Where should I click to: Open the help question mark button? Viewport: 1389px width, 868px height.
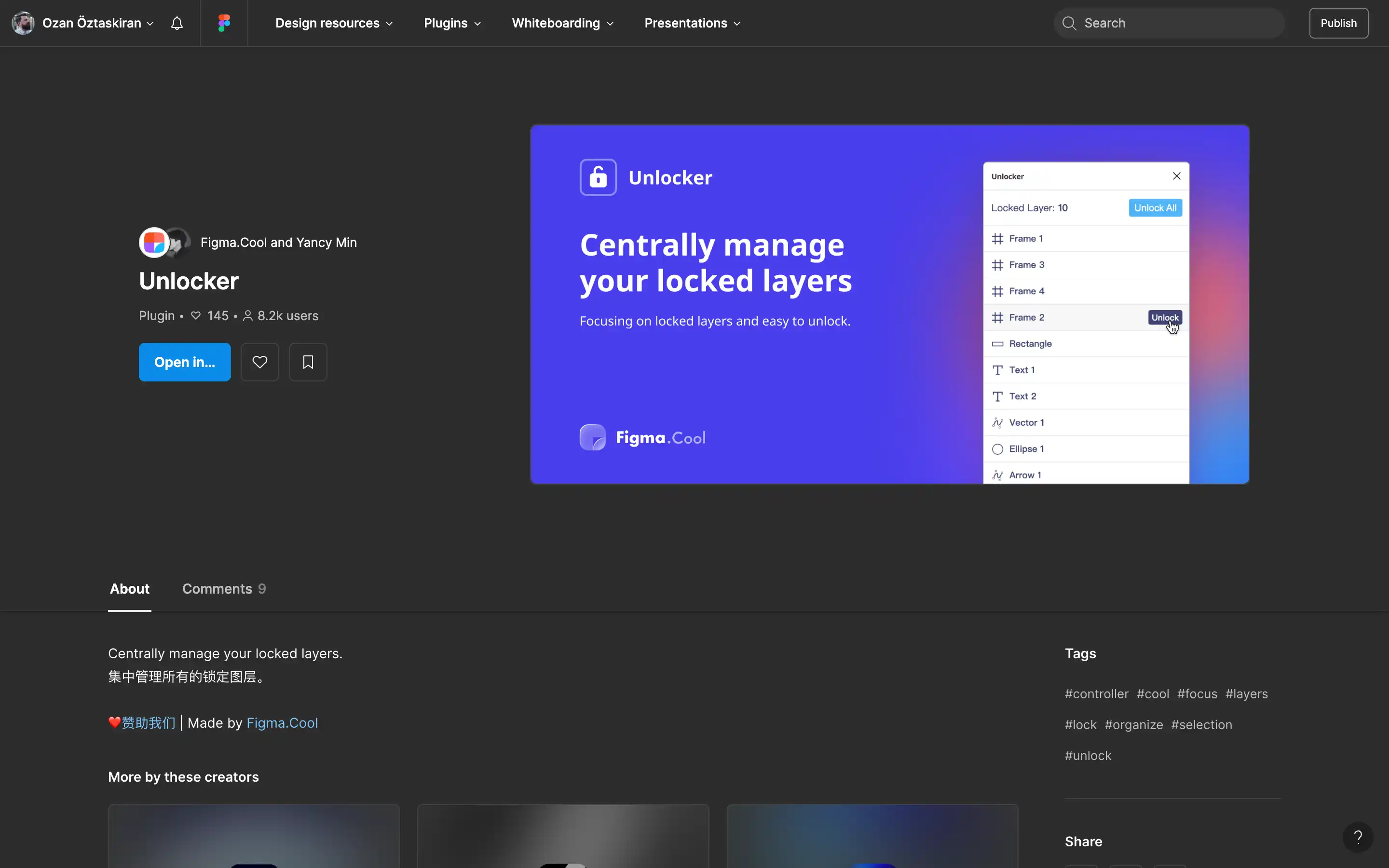click(x=1358, y=837)
